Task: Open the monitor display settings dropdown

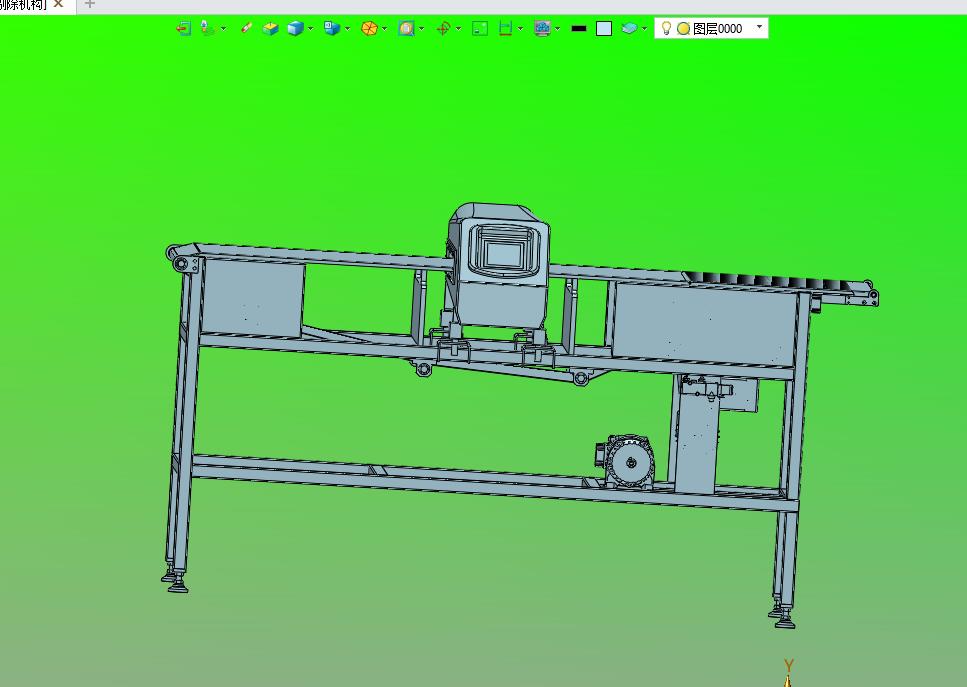Action: pyautogui.click(x=558, y=28)
